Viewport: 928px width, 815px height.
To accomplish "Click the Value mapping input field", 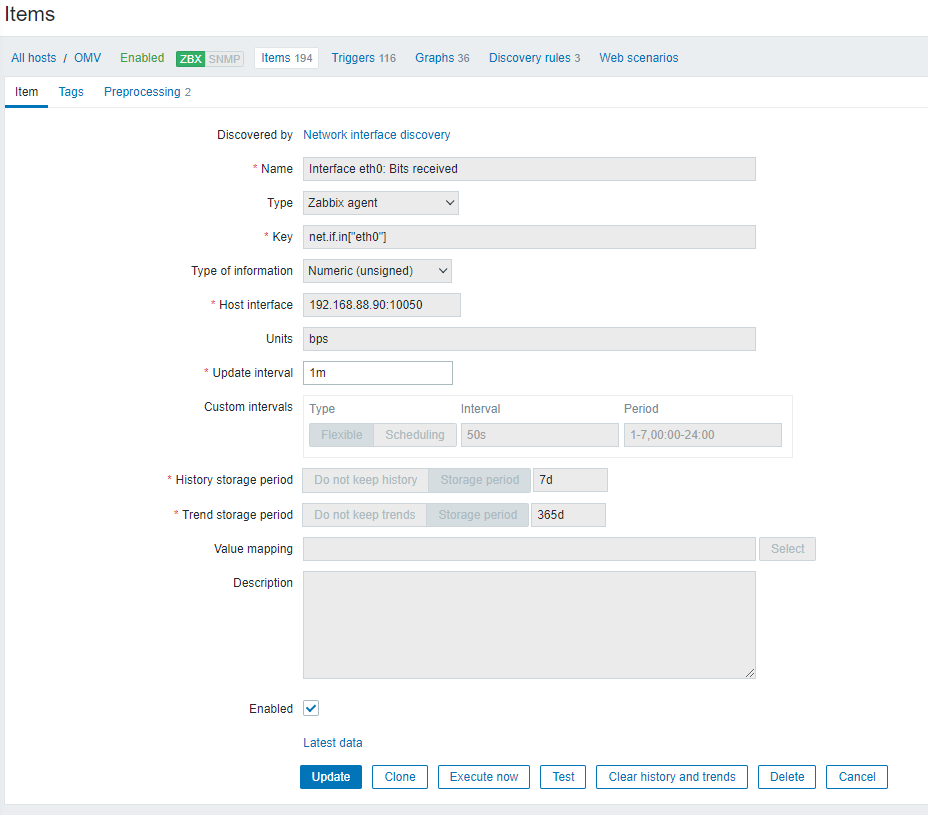I will [529, 549].
